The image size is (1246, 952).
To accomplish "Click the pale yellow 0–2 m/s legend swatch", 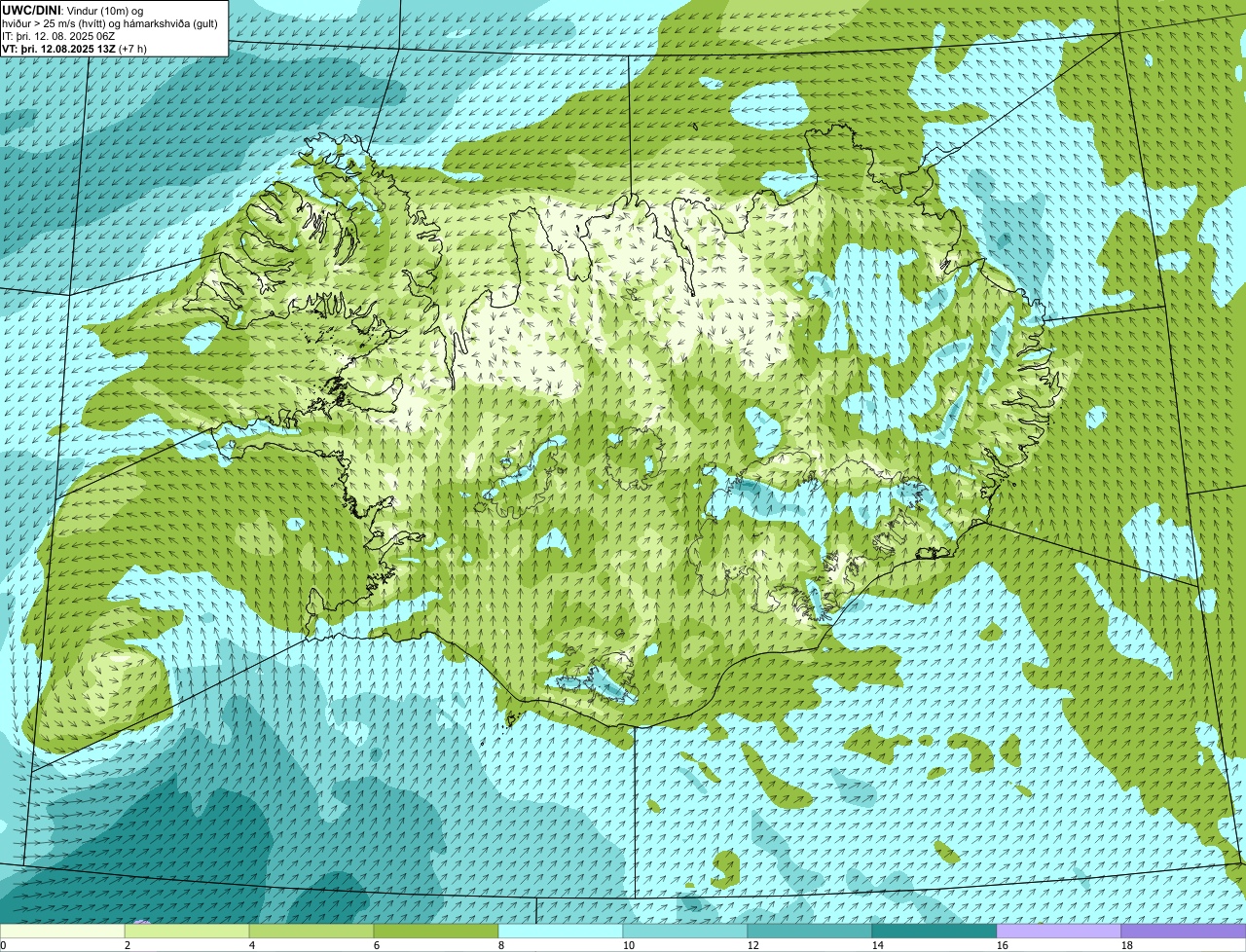I will point(62,932).
